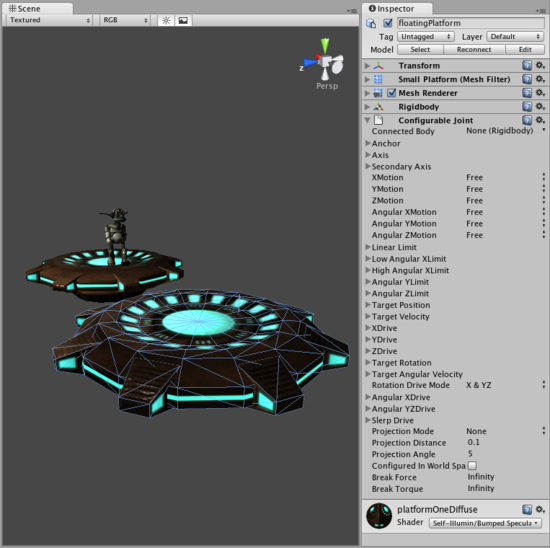Change XMotion Free dropdown
This screenshot has height=548, width=550.
(x=505, y=178)
